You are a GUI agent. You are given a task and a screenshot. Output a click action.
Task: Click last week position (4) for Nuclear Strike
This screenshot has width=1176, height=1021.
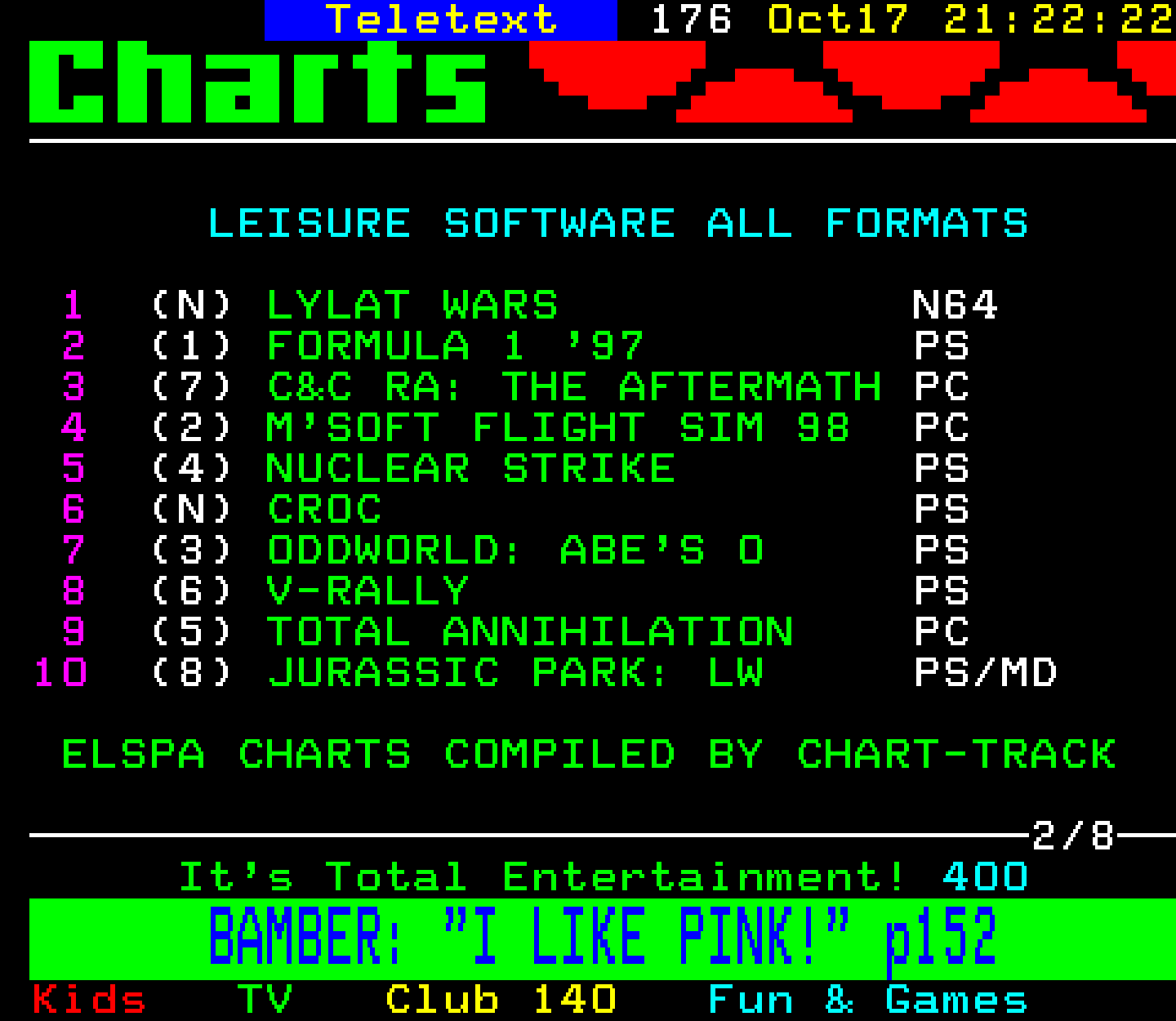(192, 469)
